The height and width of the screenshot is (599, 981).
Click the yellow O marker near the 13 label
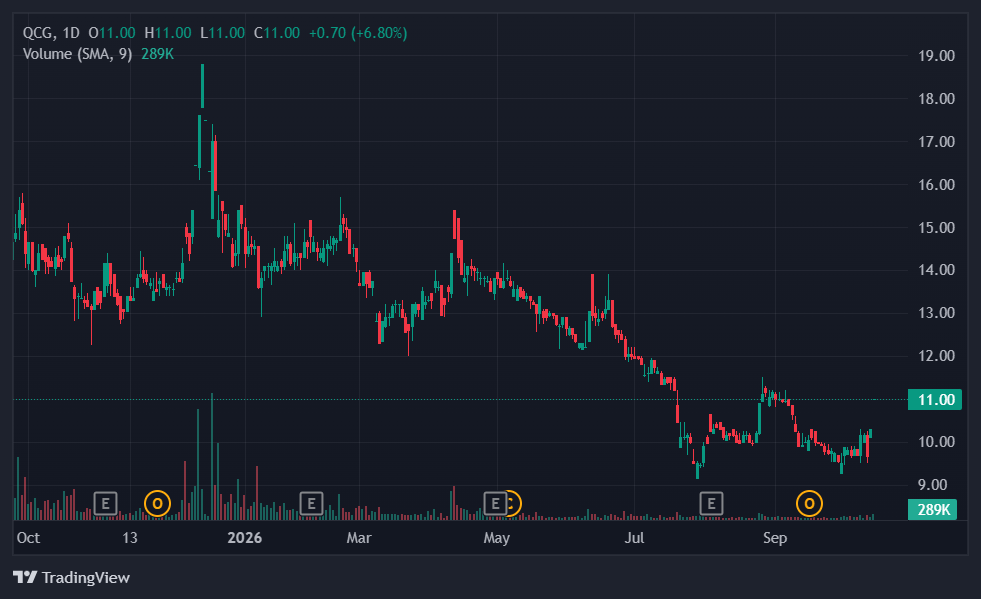(x=157, y=503)
